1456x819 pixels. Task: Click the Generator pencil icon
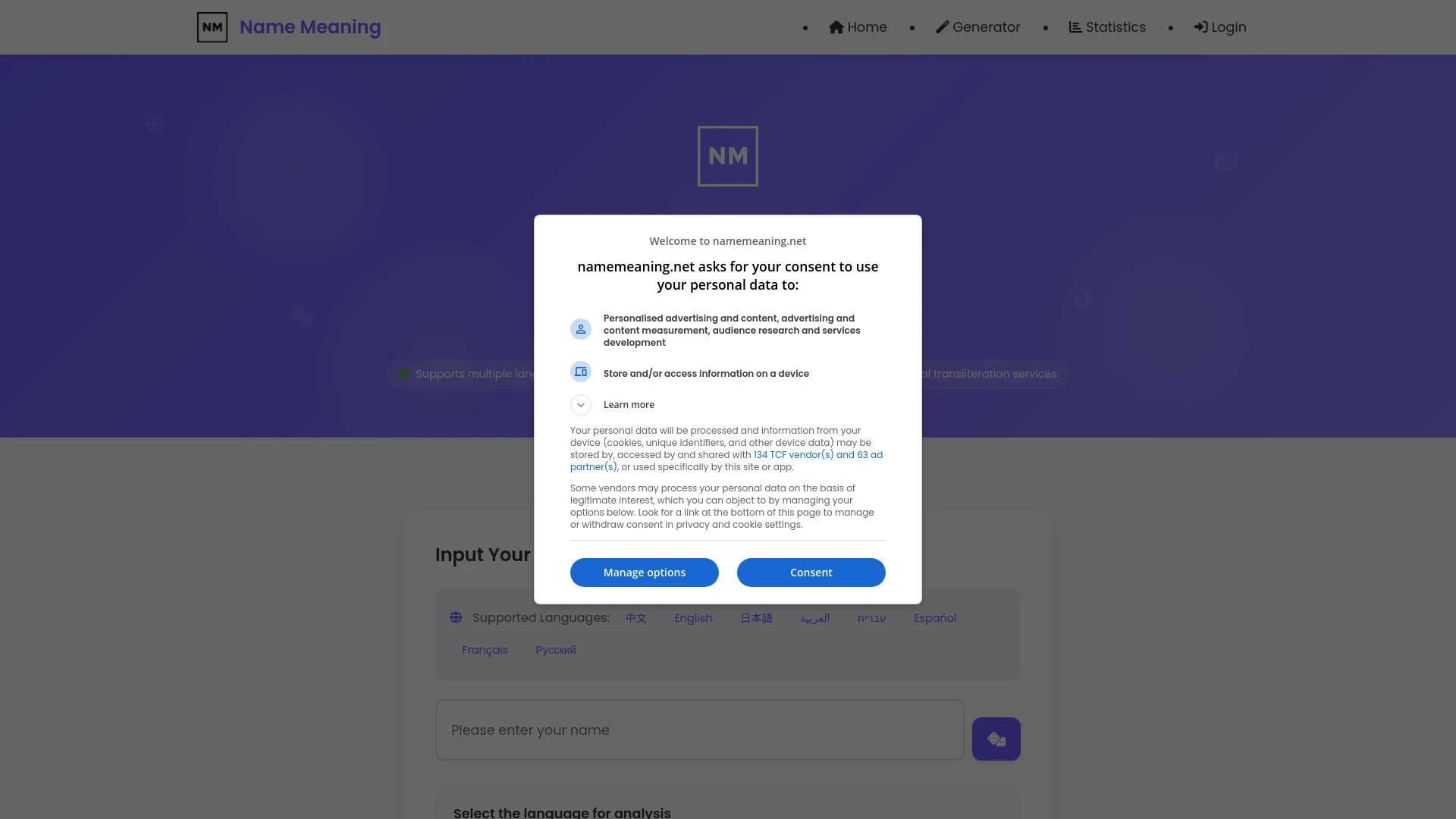942,27
